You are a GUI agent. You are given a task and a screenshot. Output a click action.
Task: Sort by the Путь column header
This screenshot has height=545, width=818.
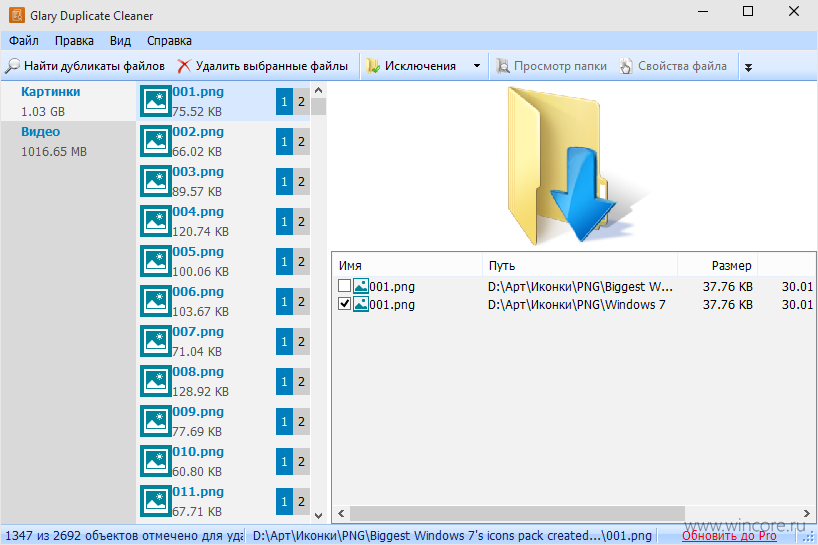pos(580,265)
